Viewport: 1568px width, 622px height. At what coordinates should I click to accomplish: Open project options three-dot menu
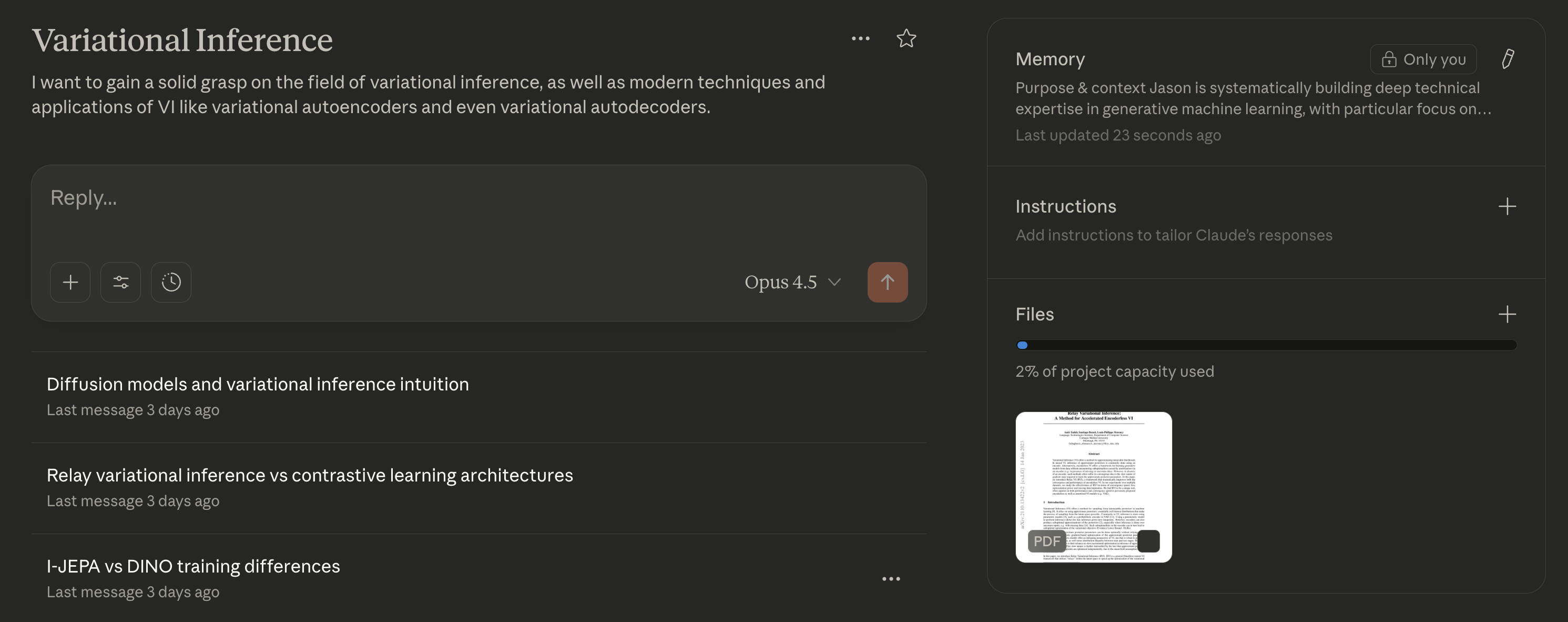click(x=860, y=38)
